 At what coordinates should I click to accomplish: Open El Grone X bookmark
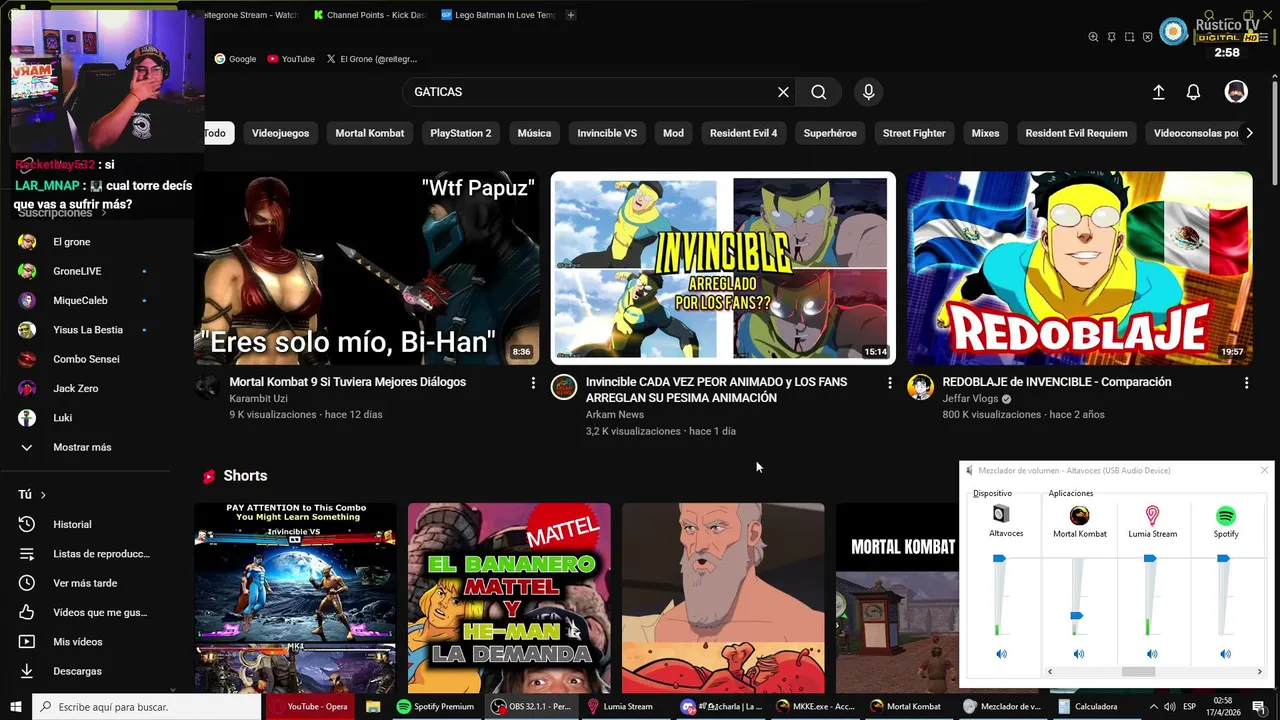(x=371, y=59)
